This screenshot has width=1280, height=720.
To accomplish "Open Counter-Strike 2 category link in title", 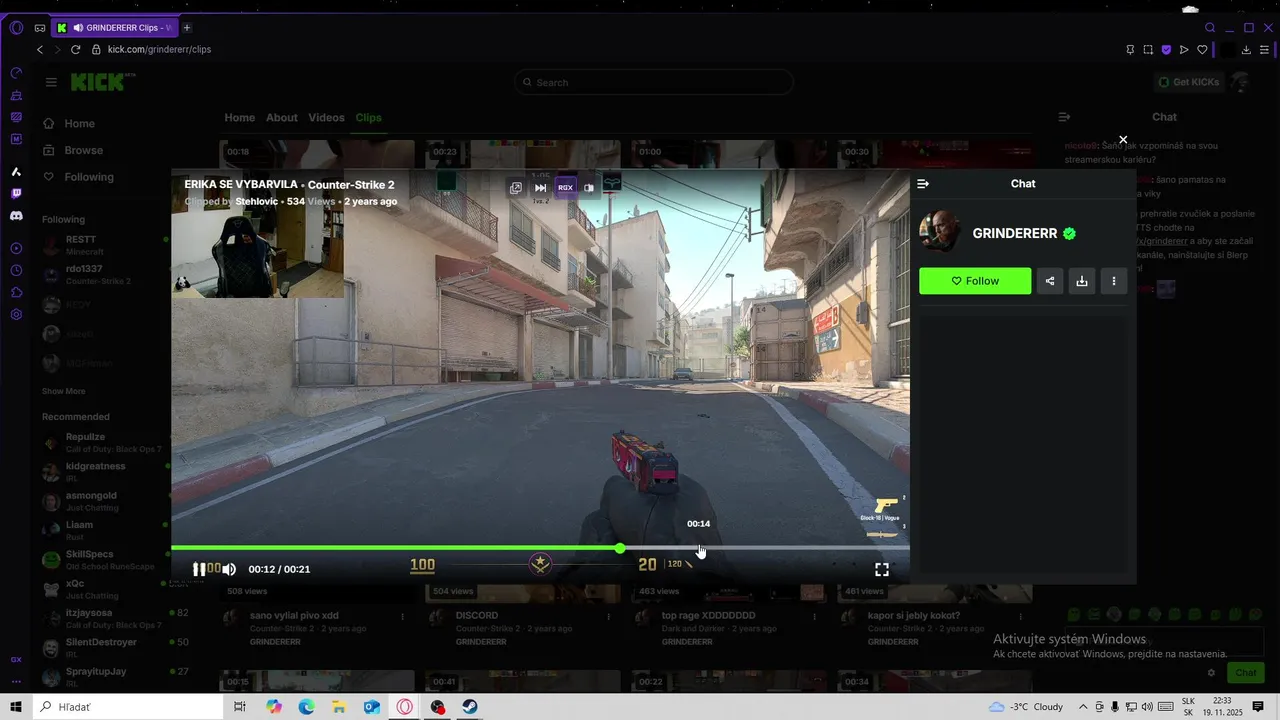I will (351, 185).
